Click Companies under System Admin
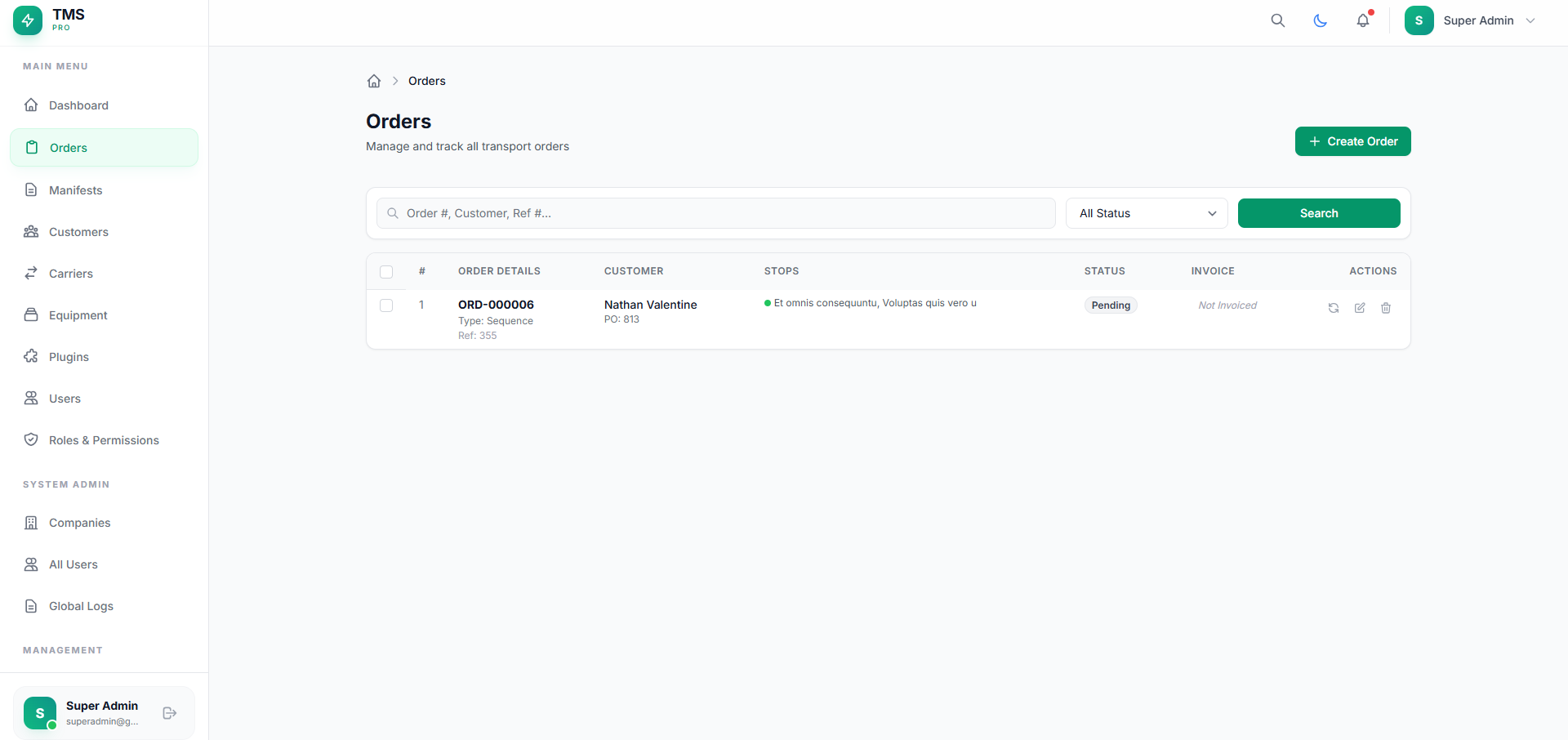 click(x=79, y=523)
